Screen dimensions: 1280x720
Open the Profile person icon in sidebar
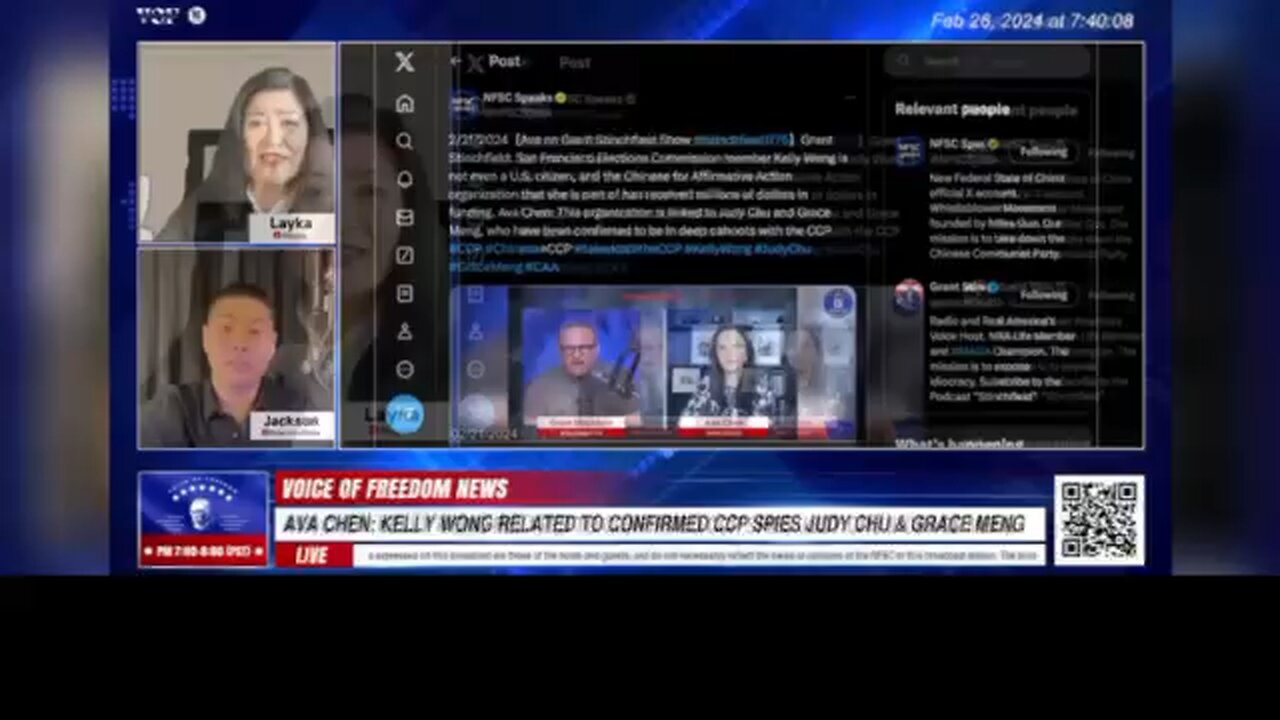click(x=404, y=331)
